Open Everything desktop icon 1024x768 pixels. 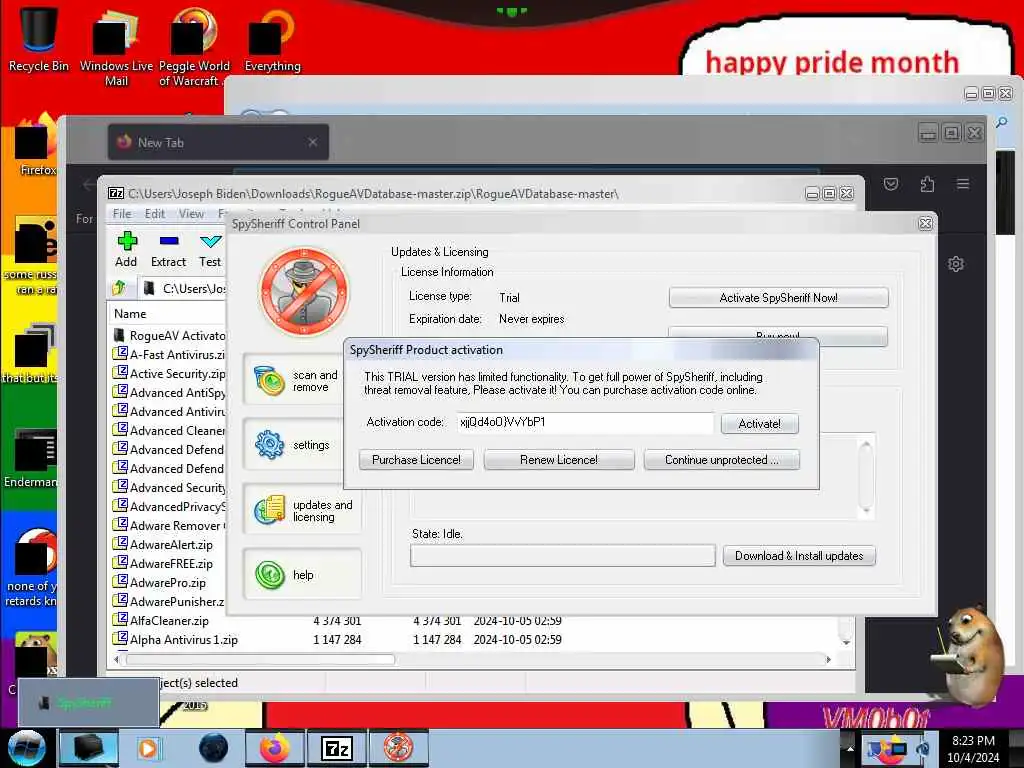click(x=272, y=40)
